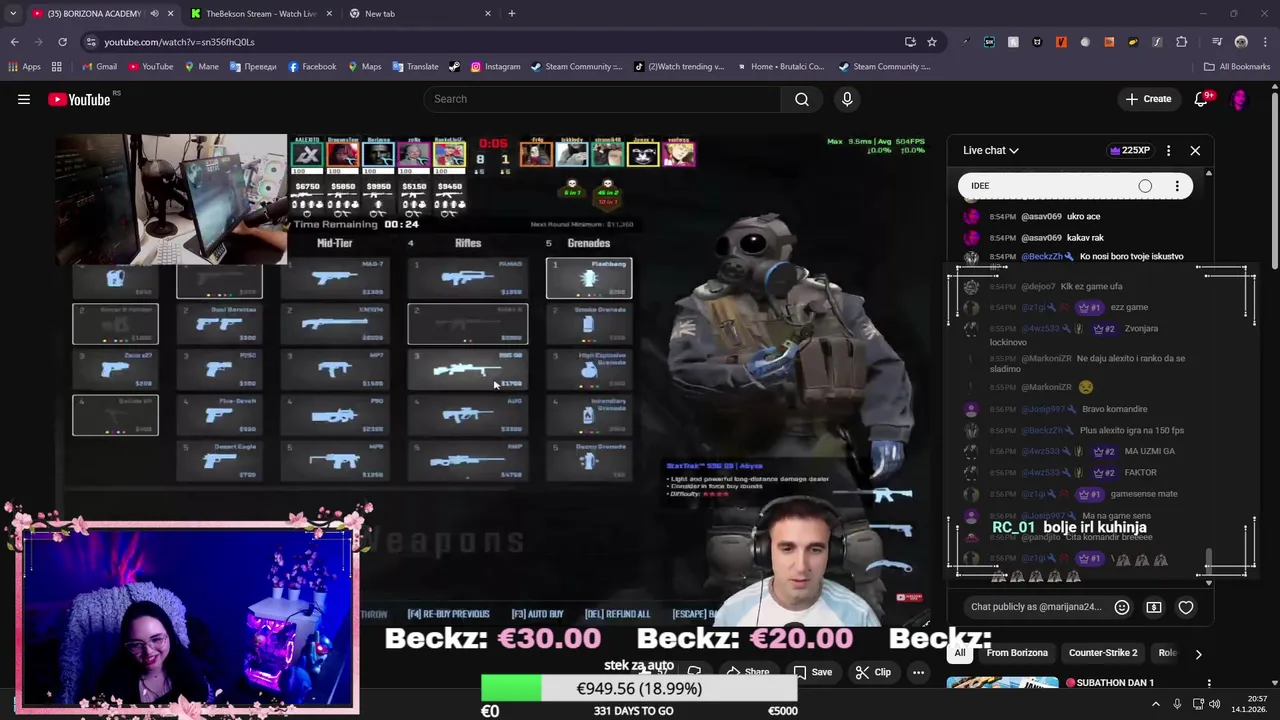
Task: Go to YouTube home via logo
Action: point(79,99)
